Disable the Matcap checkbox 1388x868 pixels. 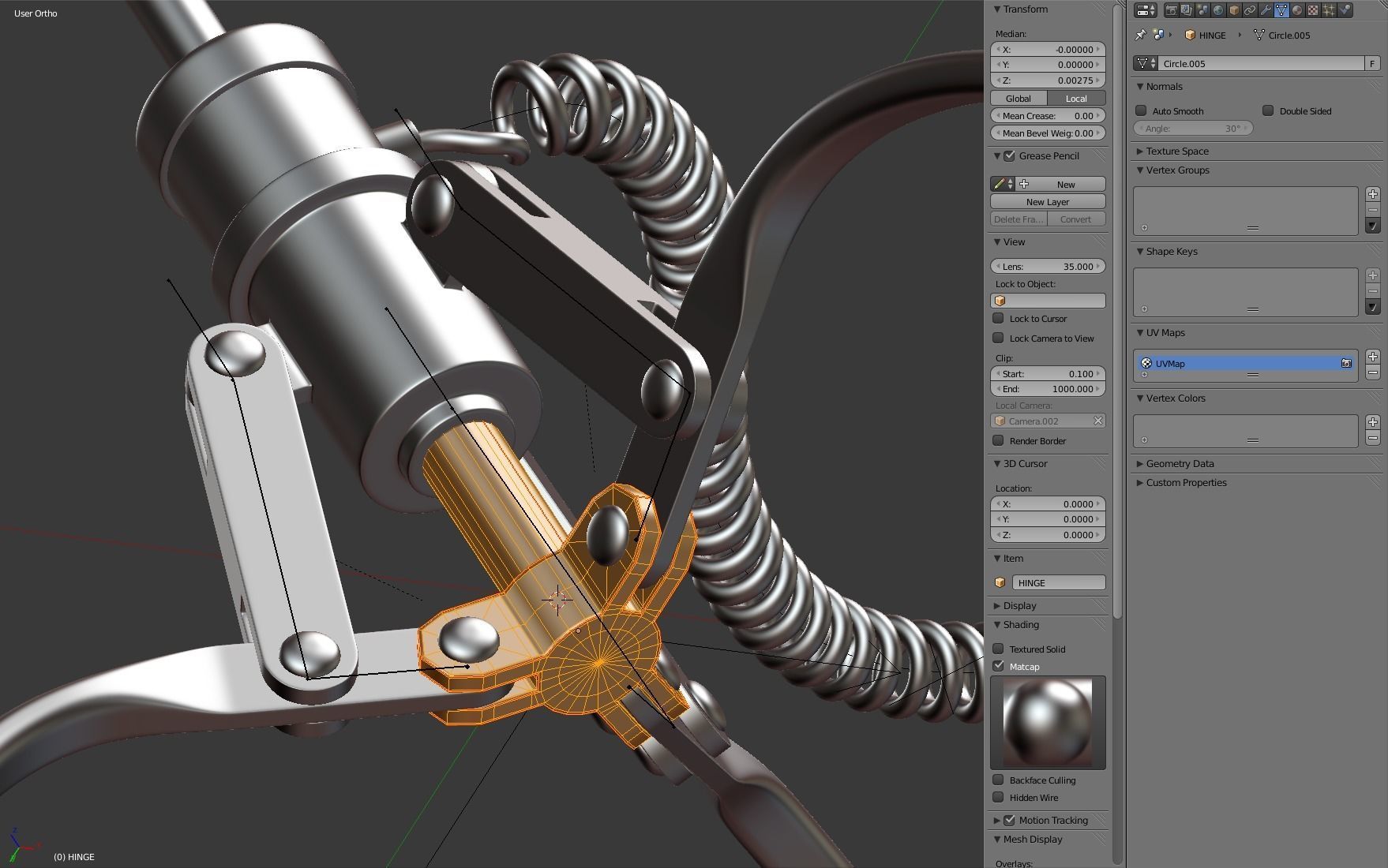999,666
